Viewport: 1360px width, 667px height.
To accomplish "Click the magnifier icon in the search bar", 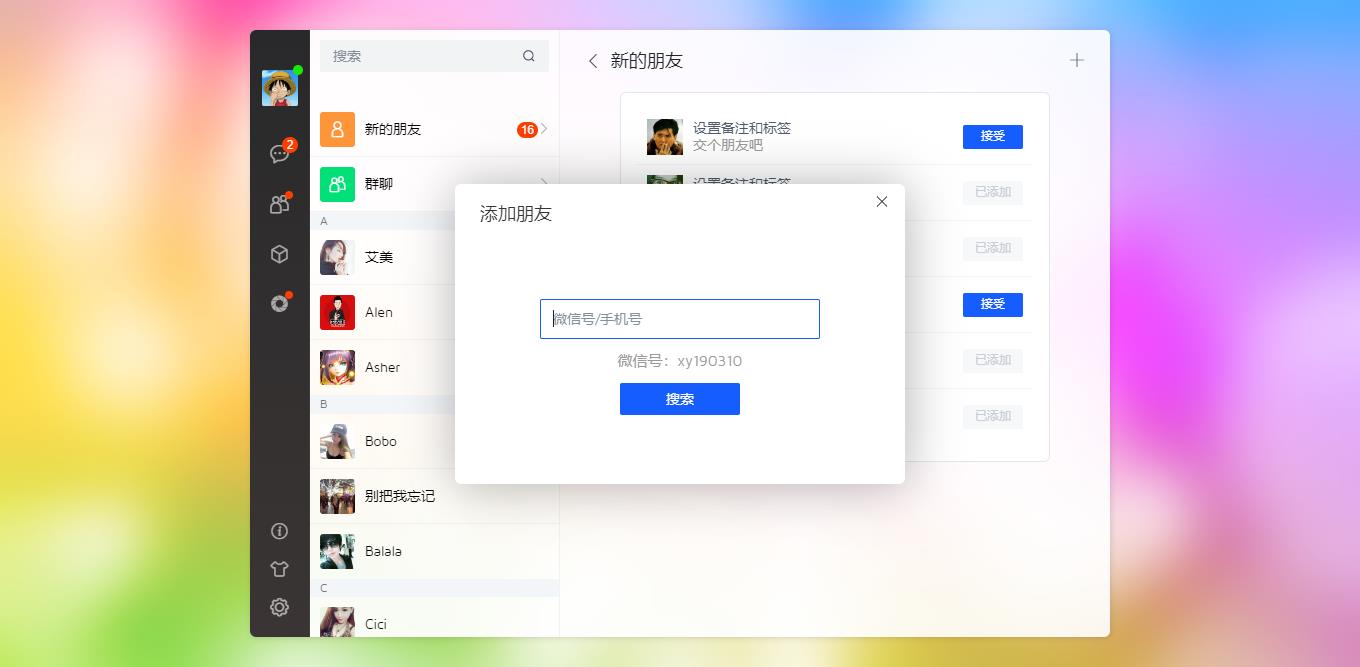I will coord(528,56).
